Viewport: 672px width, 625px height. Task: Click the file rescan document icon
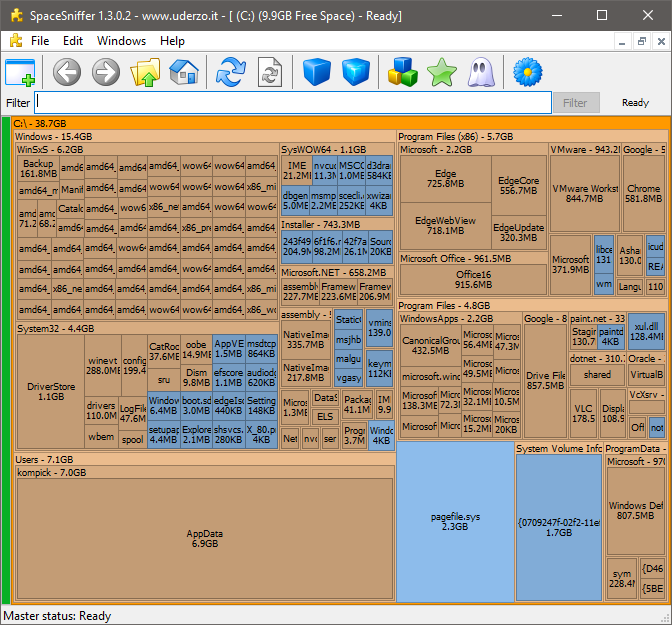[270, 72]
